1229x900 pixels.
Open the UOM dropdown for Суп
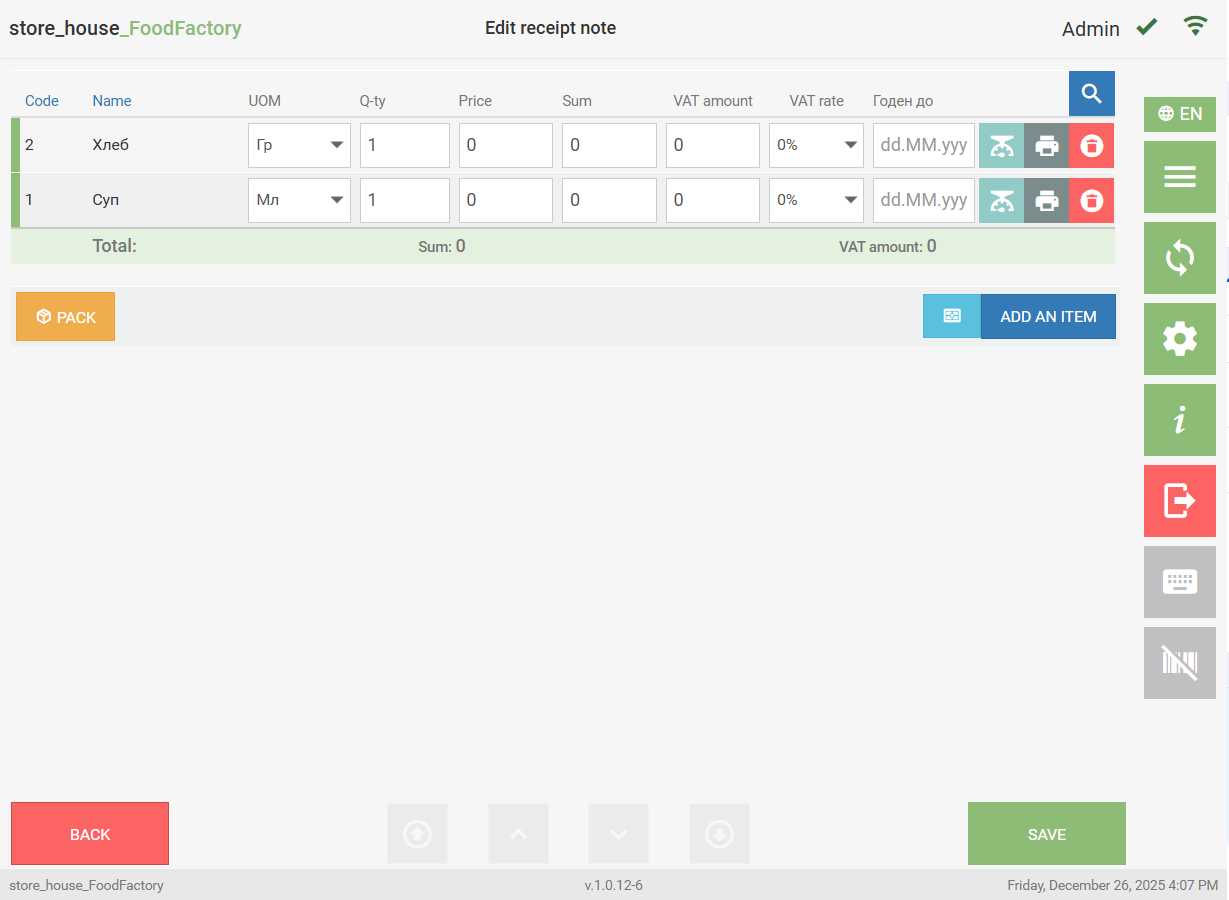click(299, 201)
